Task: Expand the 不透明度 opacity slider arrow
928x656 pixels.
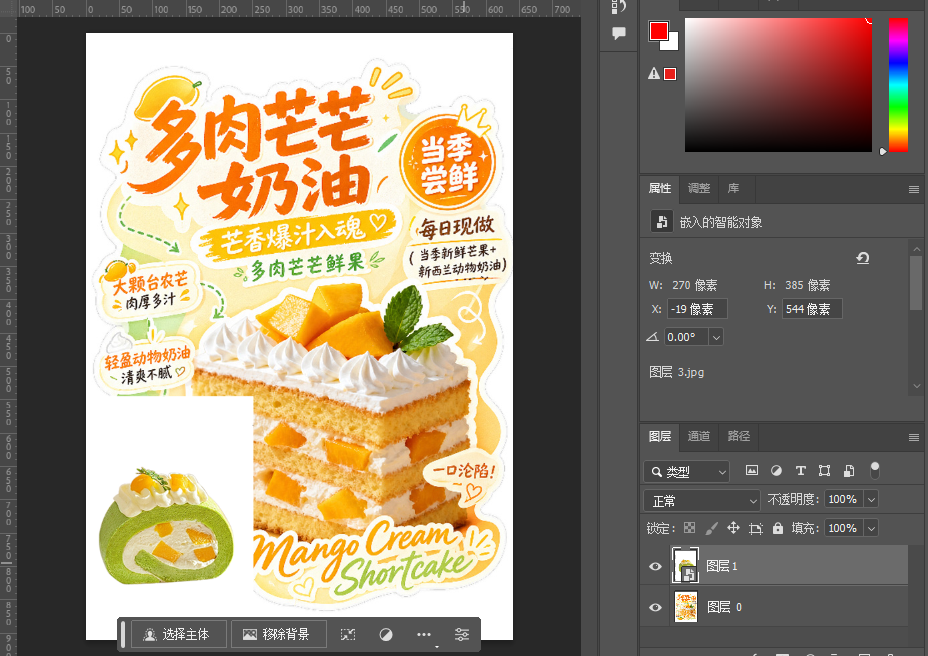Action: click(871, 500)
